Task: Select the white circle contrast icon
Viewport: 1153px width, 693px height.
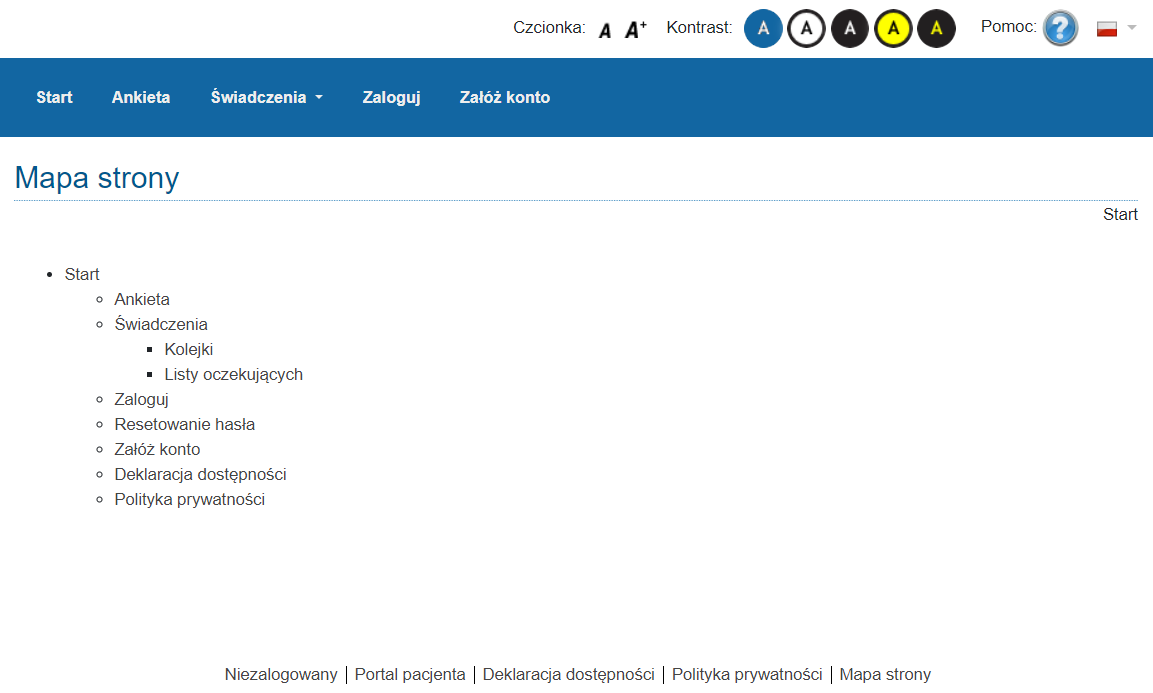Action: tap(806, 29)
